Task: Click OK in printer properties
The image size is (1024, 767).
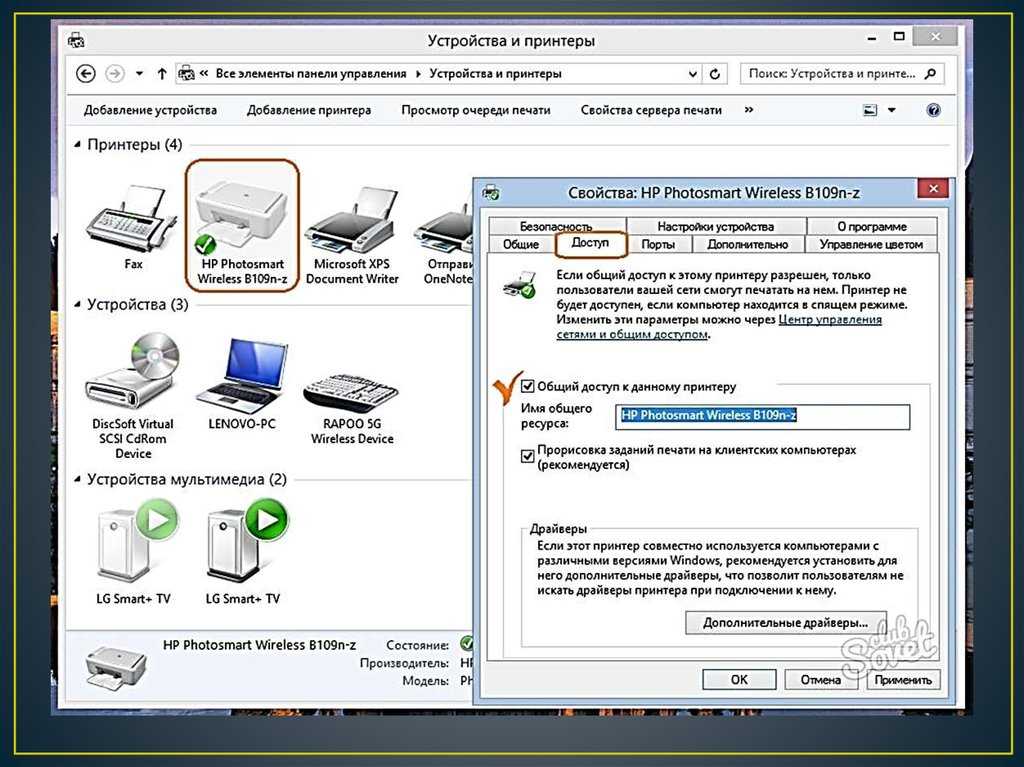Action: click(x=739, y=679)
